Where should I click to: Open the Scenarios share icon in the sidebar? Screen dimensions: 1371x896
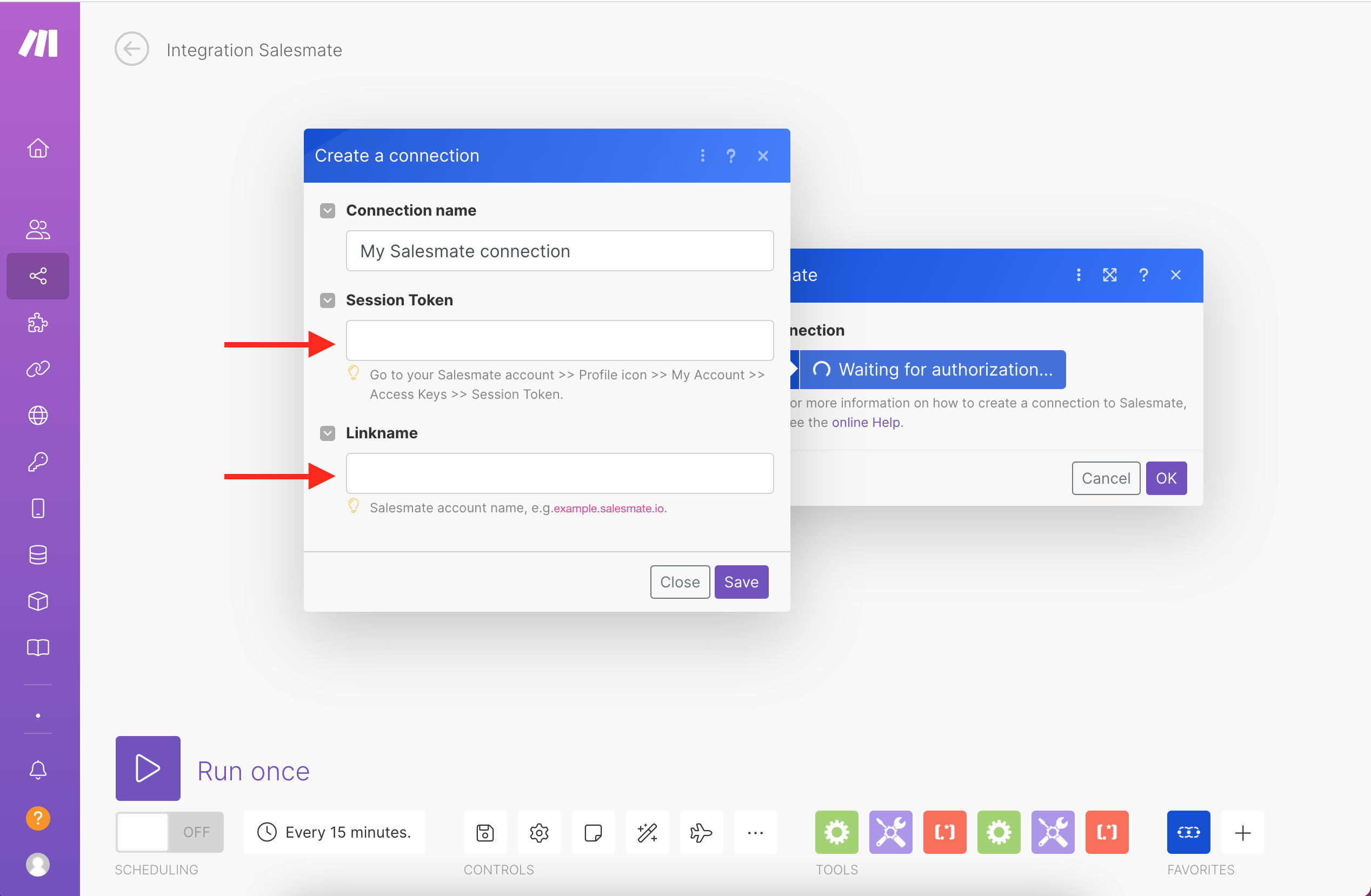click(38, 276)
